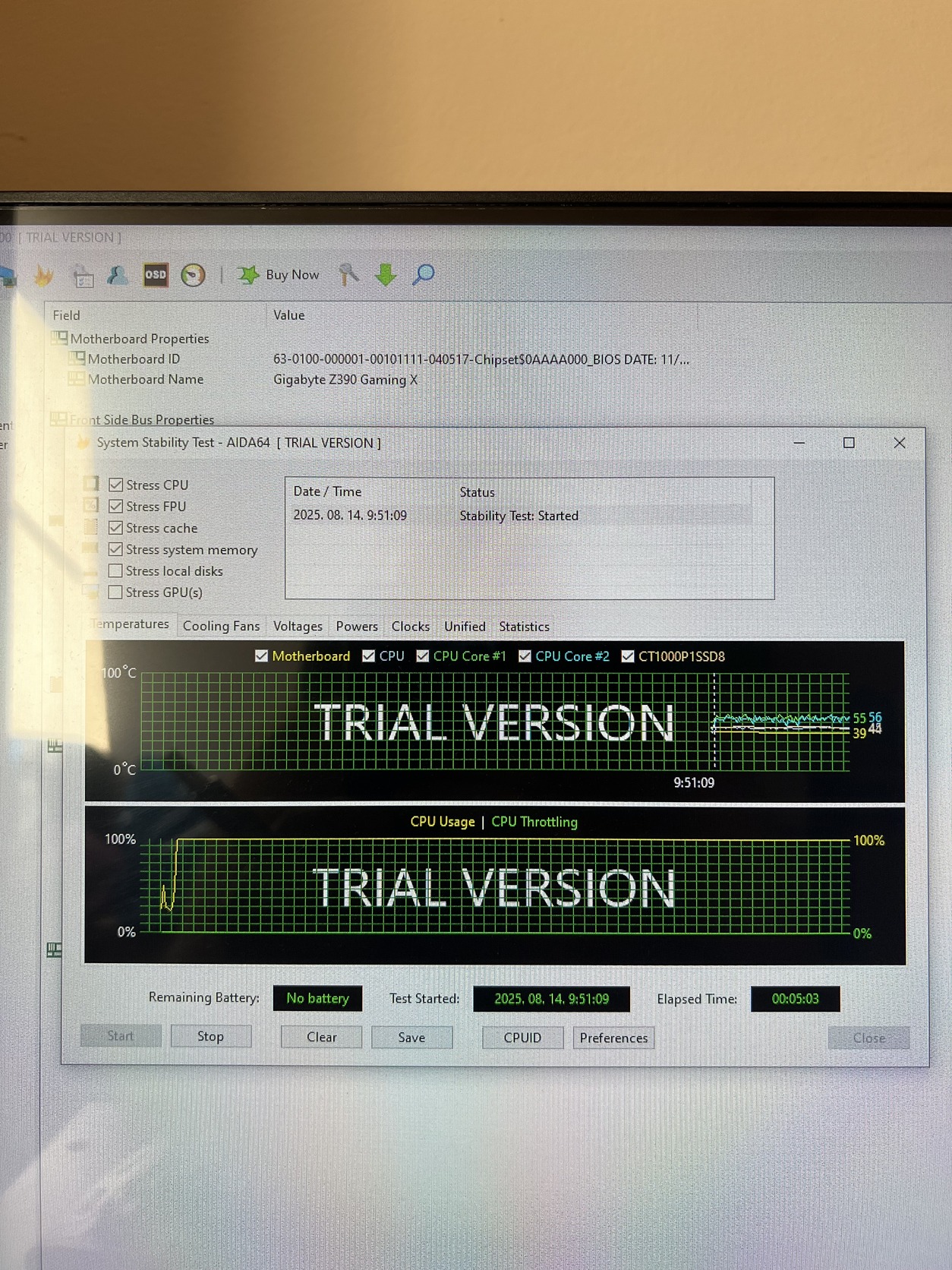The height and width of the screenshot is (1270, 952).
Task: Toggle the Motherboard temperature graph checkbox
Action: (x=261, y=656)
